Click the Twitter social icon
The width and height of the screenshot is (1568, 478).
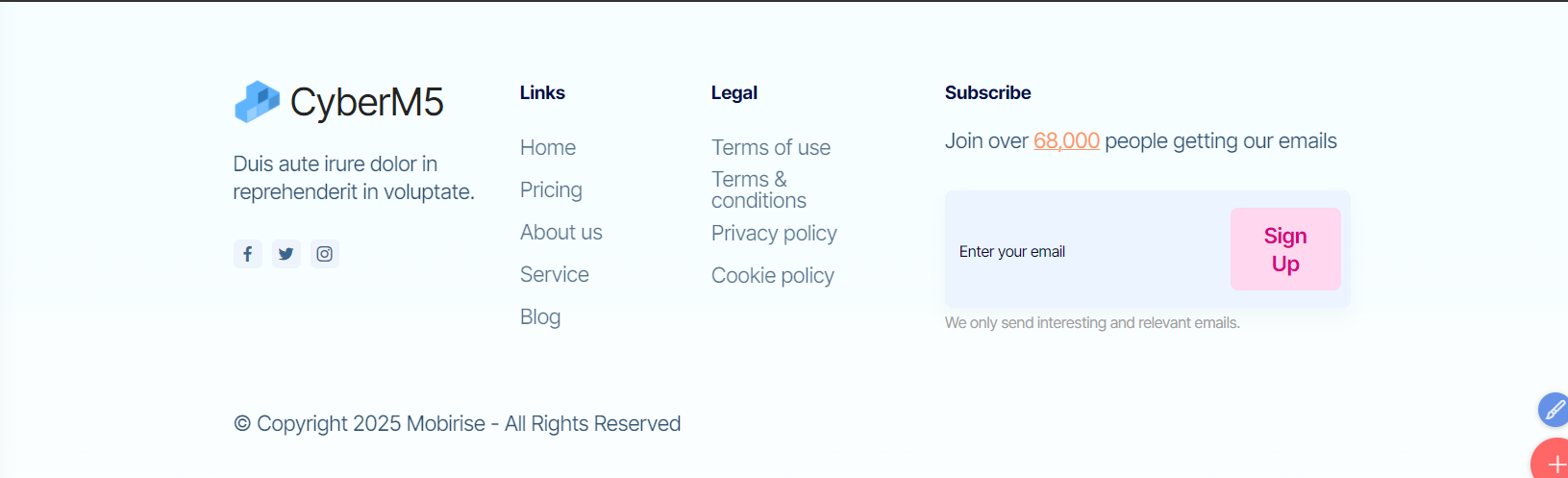[x=286, y=254]
